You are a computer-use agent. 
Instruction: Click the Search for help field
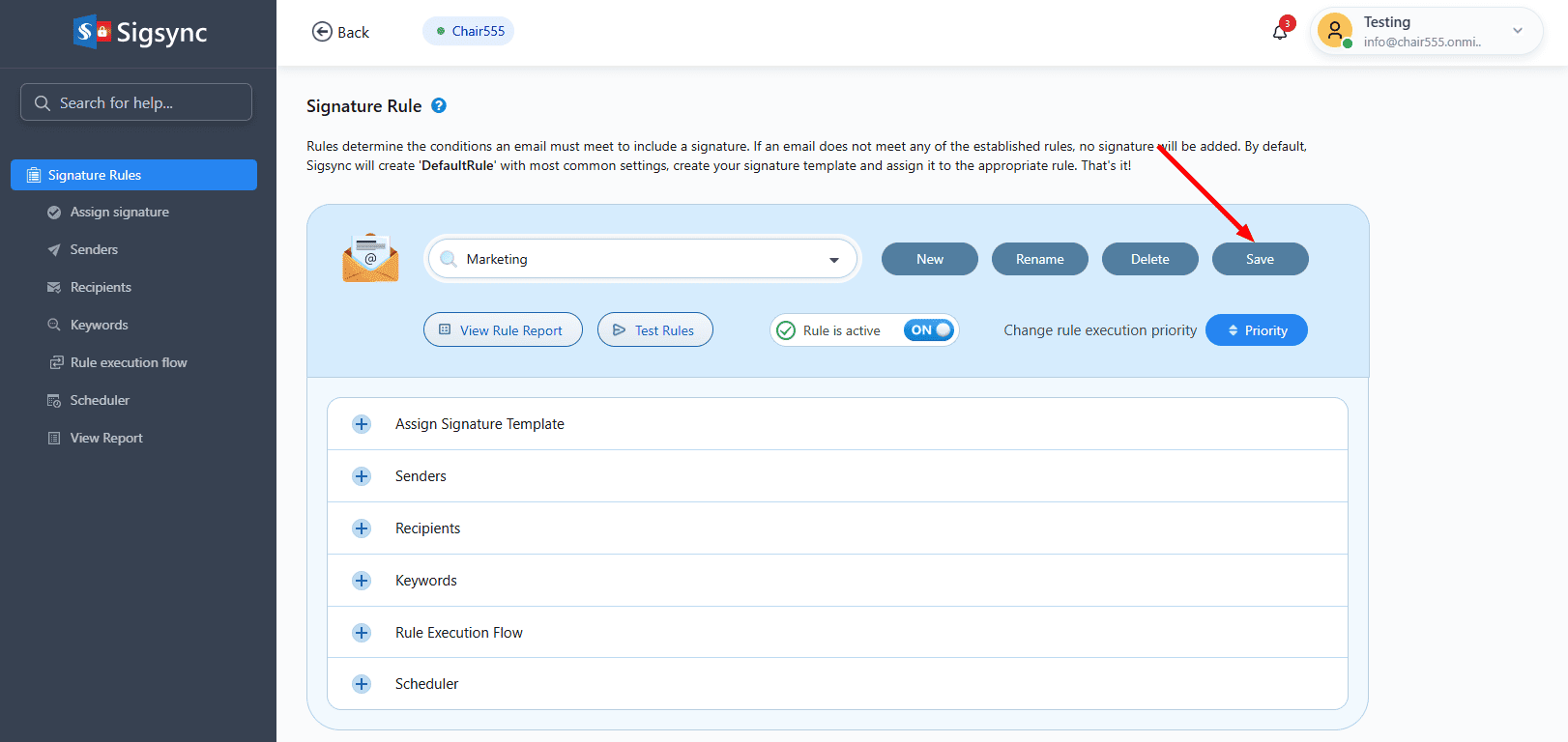(136, 102)
